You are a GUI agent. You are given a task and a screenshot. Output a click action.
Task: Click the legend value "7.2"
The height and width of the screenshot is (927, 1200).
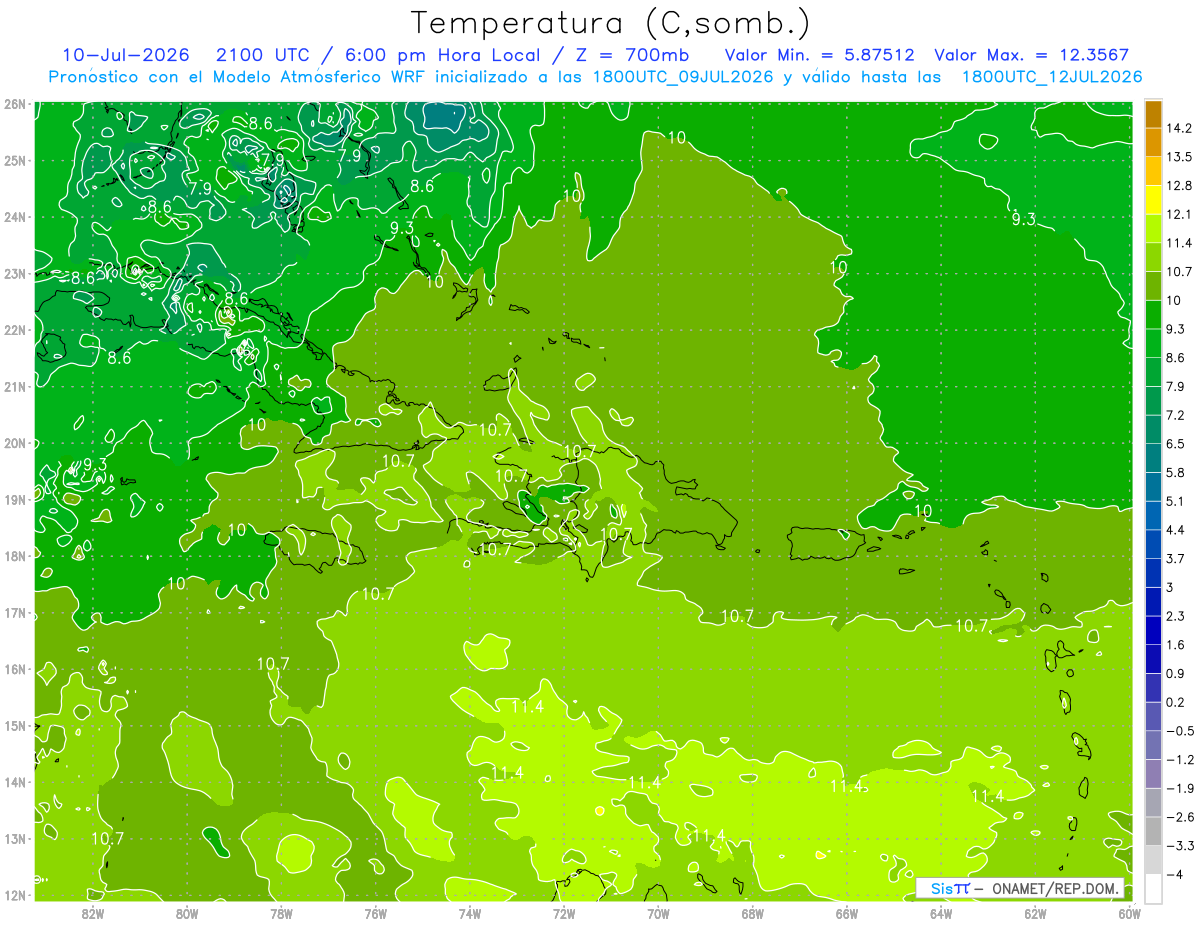coord(1176,415)
